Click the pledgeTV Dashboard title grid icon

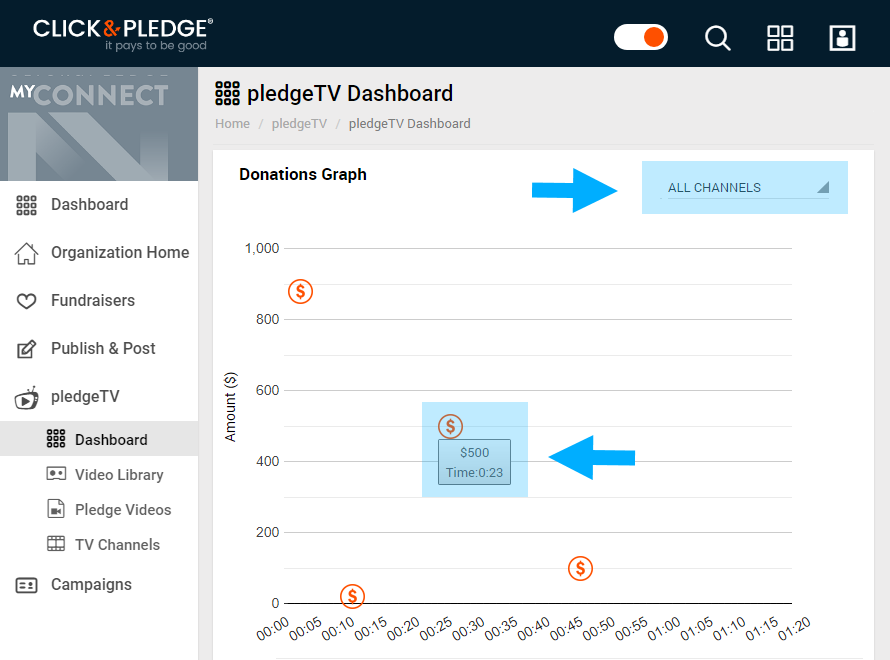[227, 94]
